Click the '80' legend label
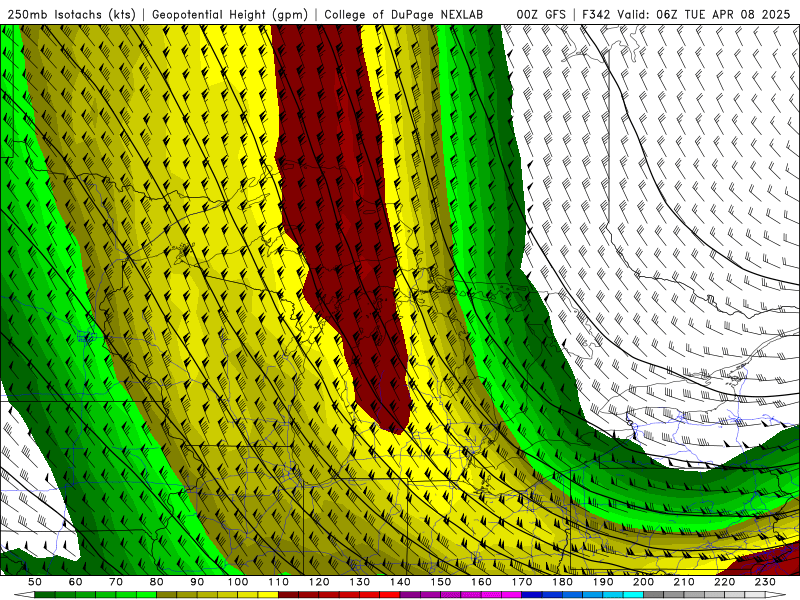This screenshot has height=600, width=800. click(x=156, y=582)
